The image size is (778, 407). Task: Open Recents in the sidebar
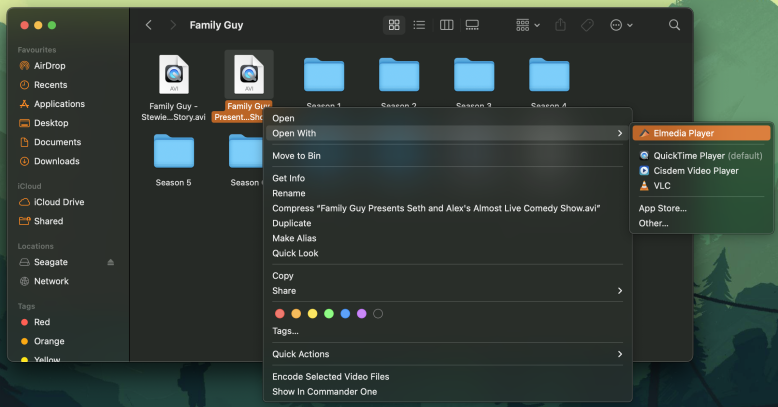point(51,85)
